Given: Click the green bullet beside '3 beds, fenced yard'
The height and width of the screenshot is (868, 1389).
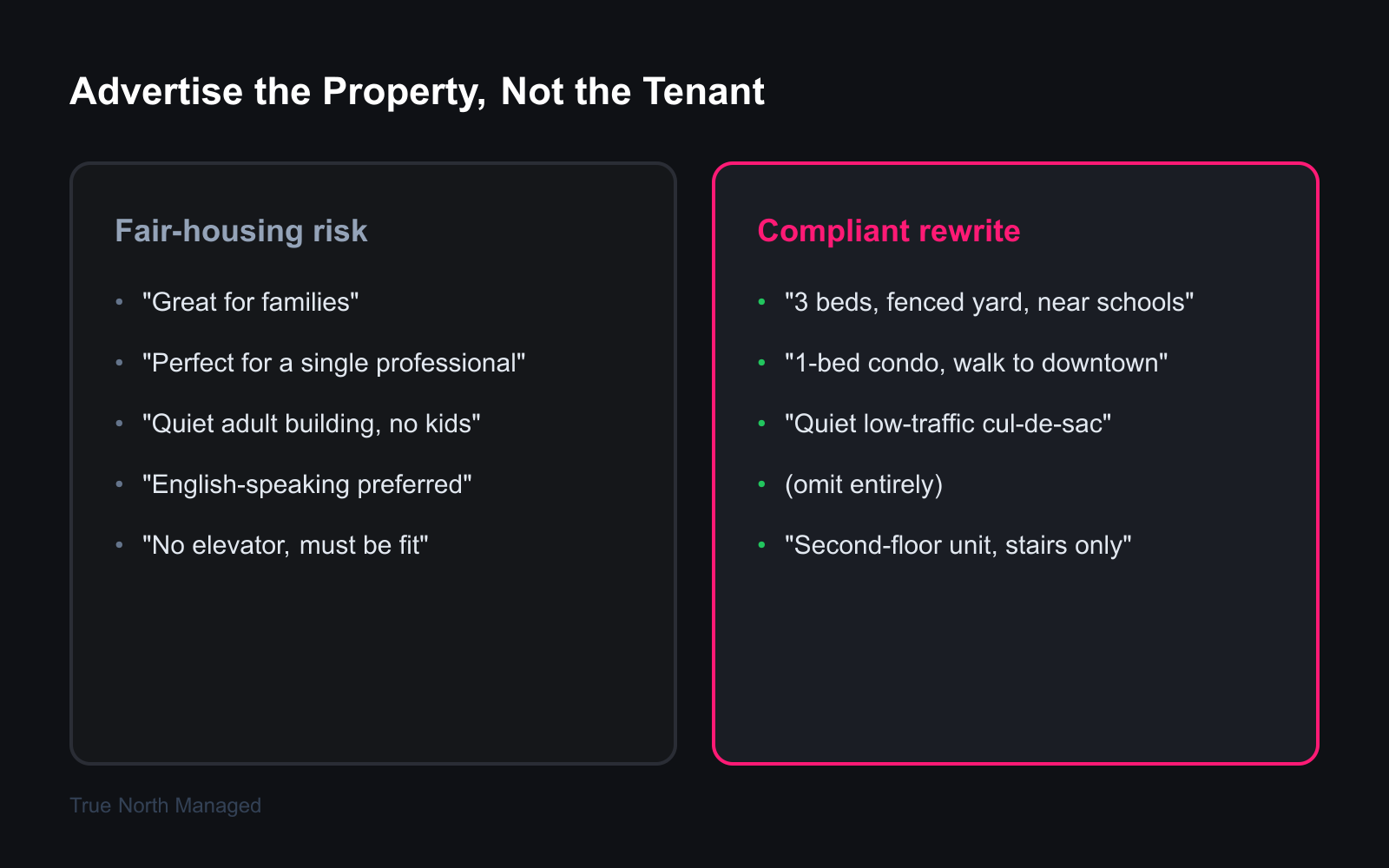Looking at the screenshot, I should (762, 302).
